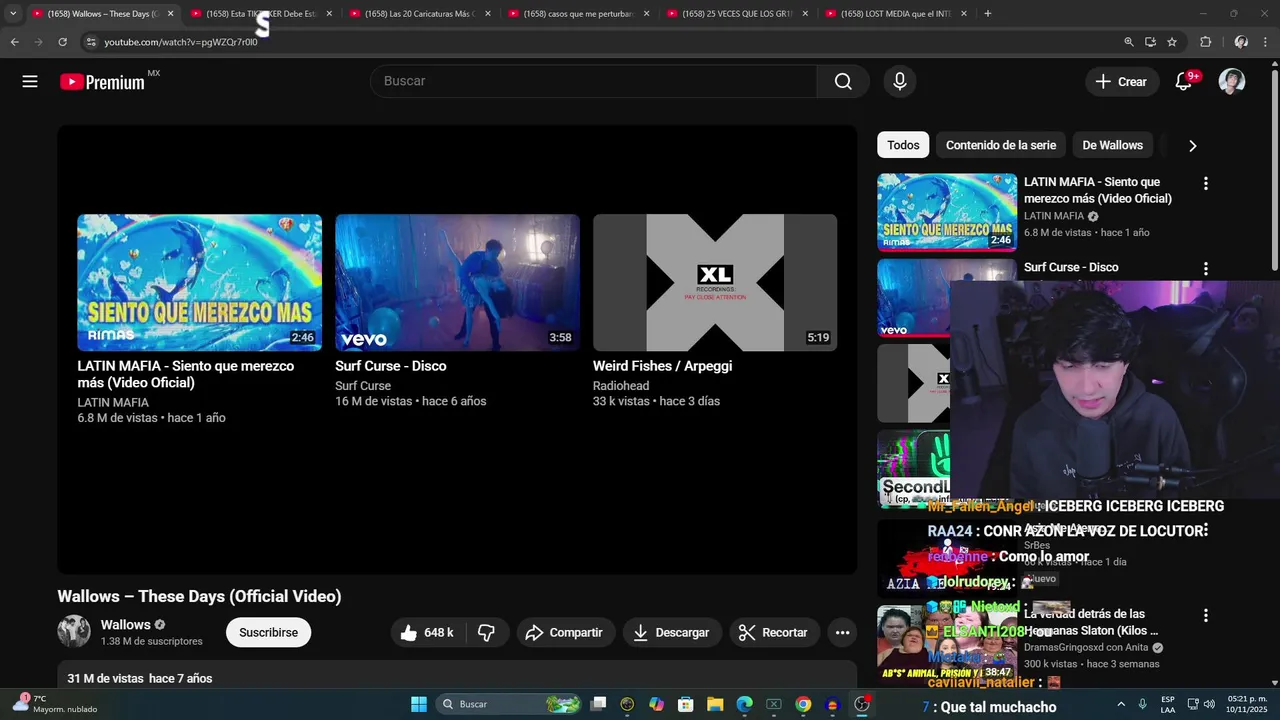This screenshot has height=720, width=1280.
Task: Open the Windows Start menu
Action: [419, 704]
